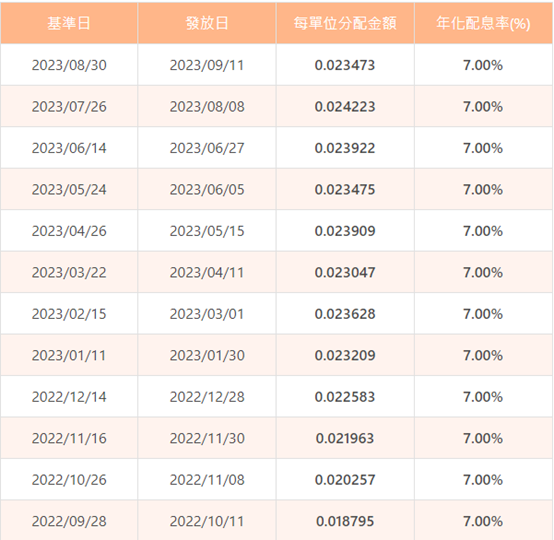Click the 0.020257 distribution amount
Viewport: 554px width, 540px height.
coord(345,480)
